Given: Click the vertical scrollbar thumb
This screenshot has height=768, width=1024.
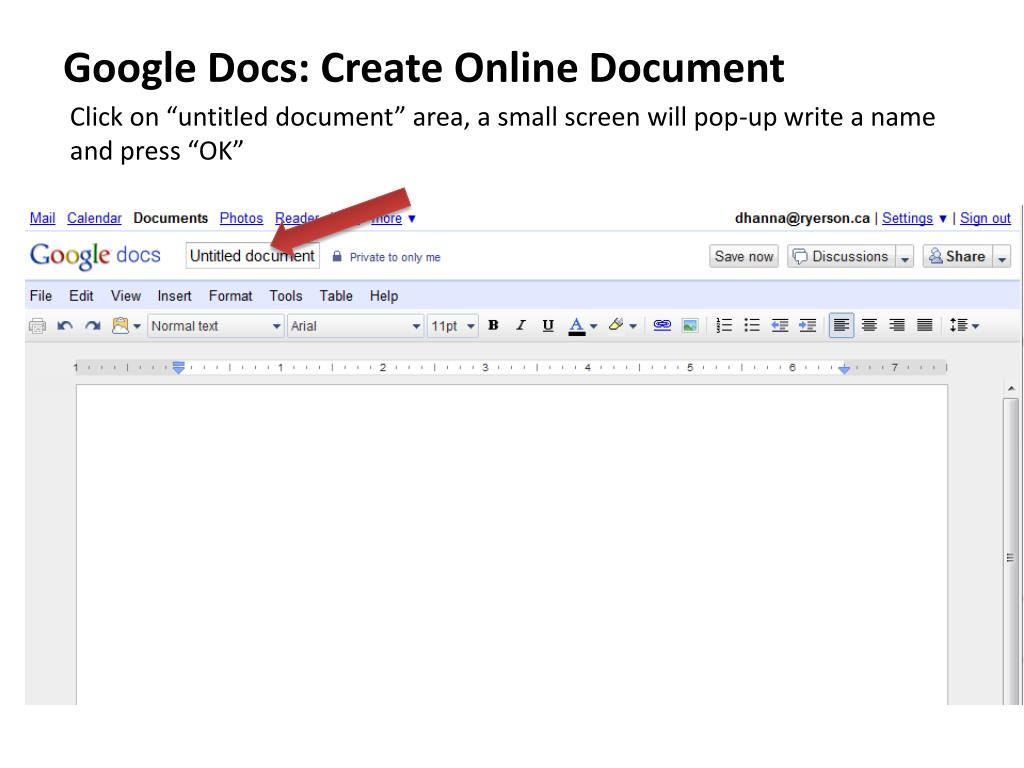Looking at the screenshot, I should tap(1011, 552).
